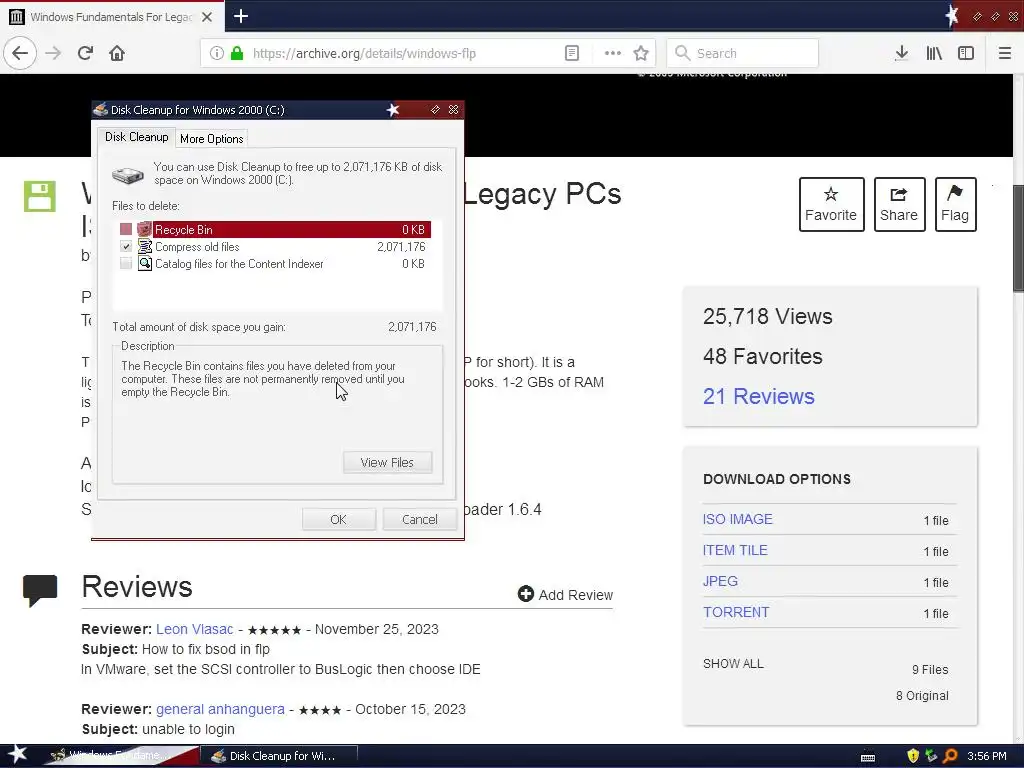Screen dimensions: 1024x768
Task: Open the ITEM TILE download link
Action: (735, 550)
